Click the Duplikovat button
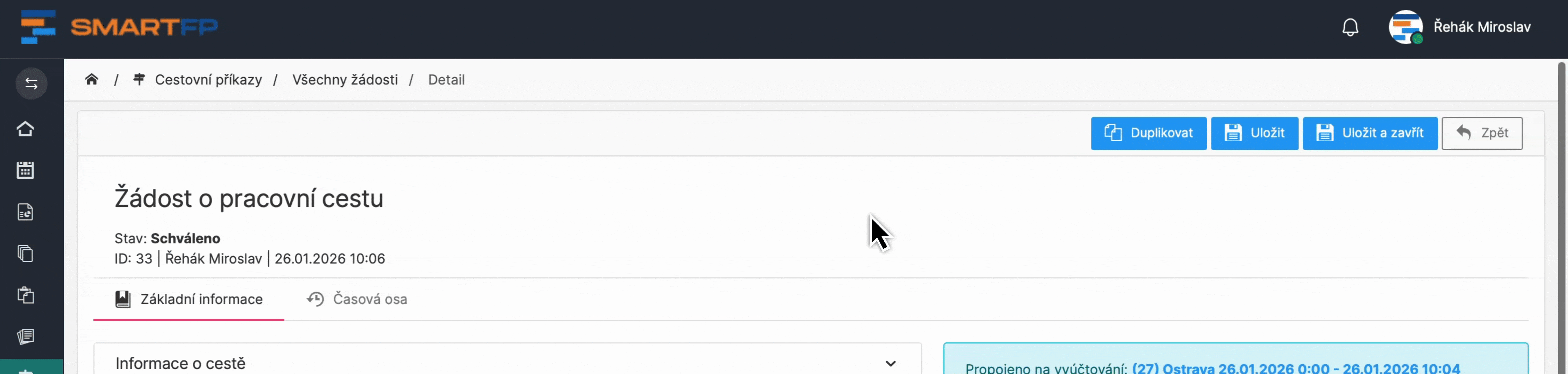Screen dimensions: 1568x374 pyautogui.click(x=1149, y=133)
